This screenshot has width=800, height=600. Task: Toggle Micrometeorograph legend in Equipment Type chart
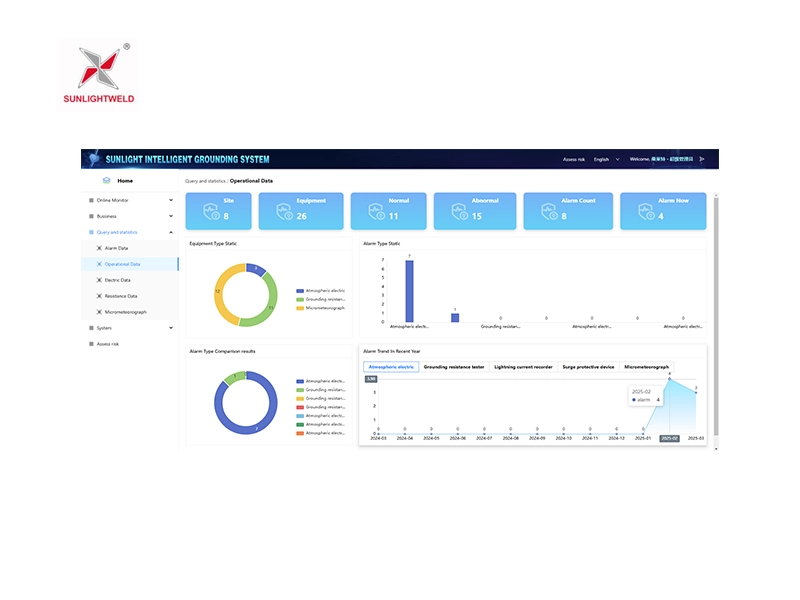300,308
